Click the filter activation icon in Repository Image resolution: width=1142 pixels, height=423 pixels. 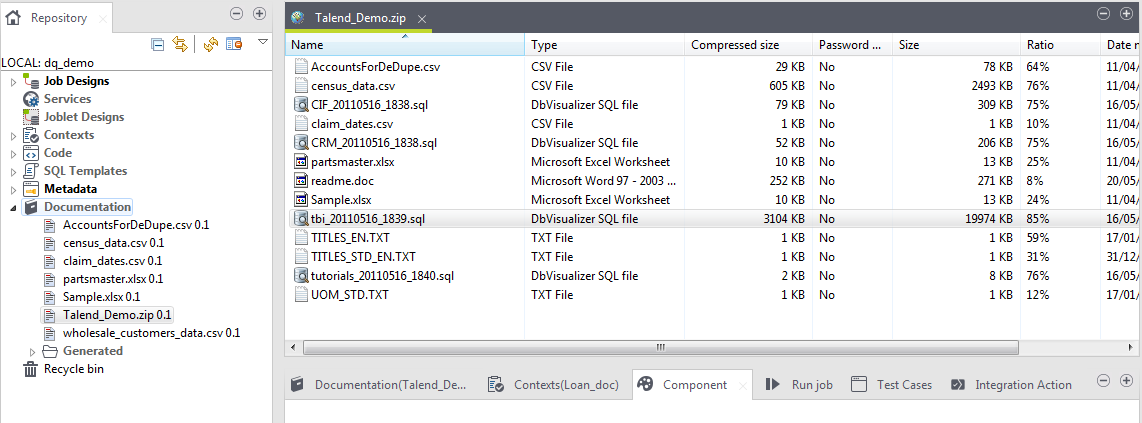tap(235, 44)
